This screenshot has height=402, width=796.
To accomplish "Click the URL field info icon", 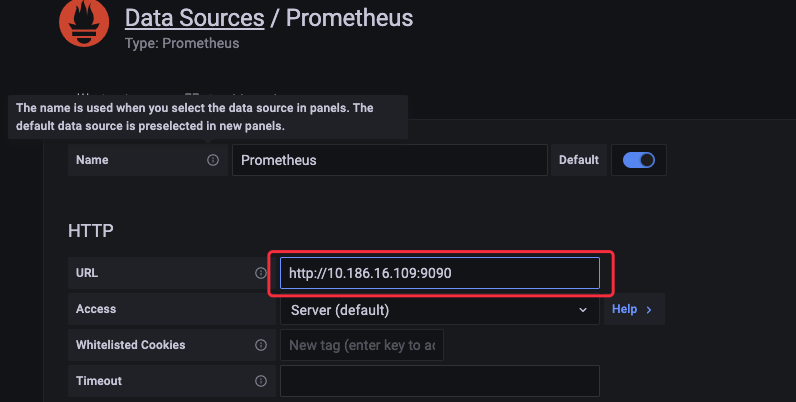I will pyautogui.click(x=261, y=273).
